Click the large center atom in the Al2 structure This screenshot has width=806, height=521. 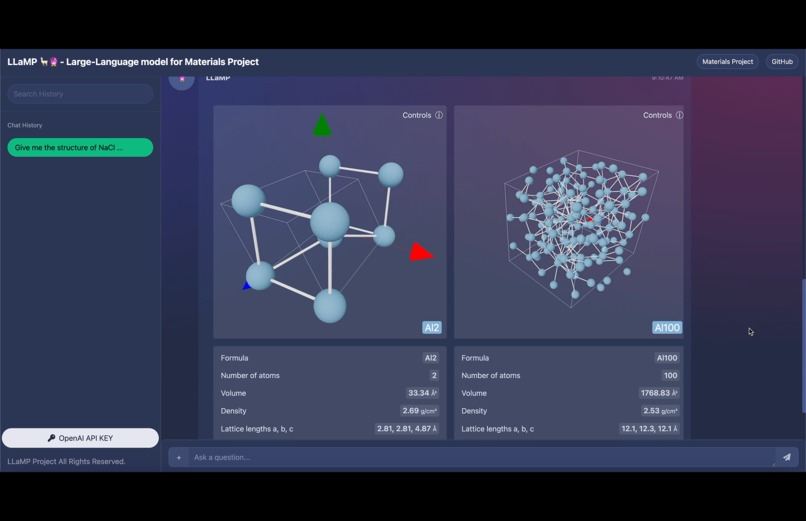tap(329, 222)
